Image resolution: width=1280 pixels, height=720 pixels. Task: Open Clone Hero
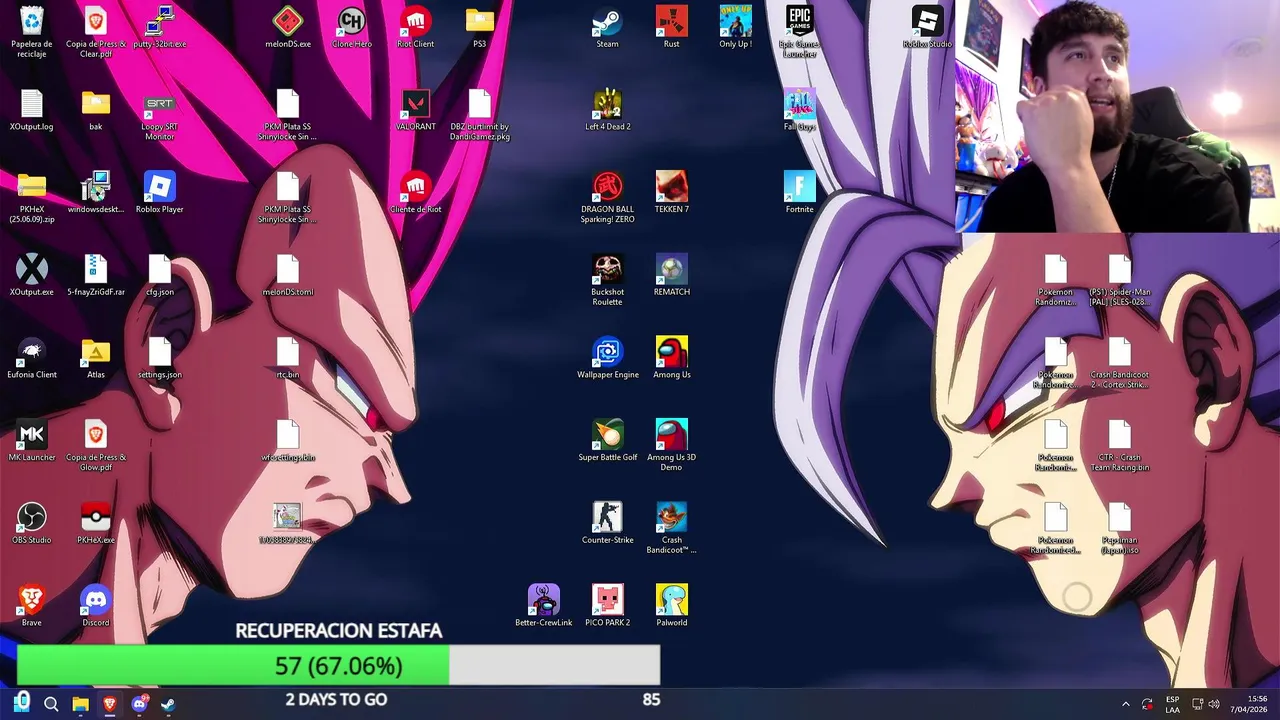pos(351,27)
